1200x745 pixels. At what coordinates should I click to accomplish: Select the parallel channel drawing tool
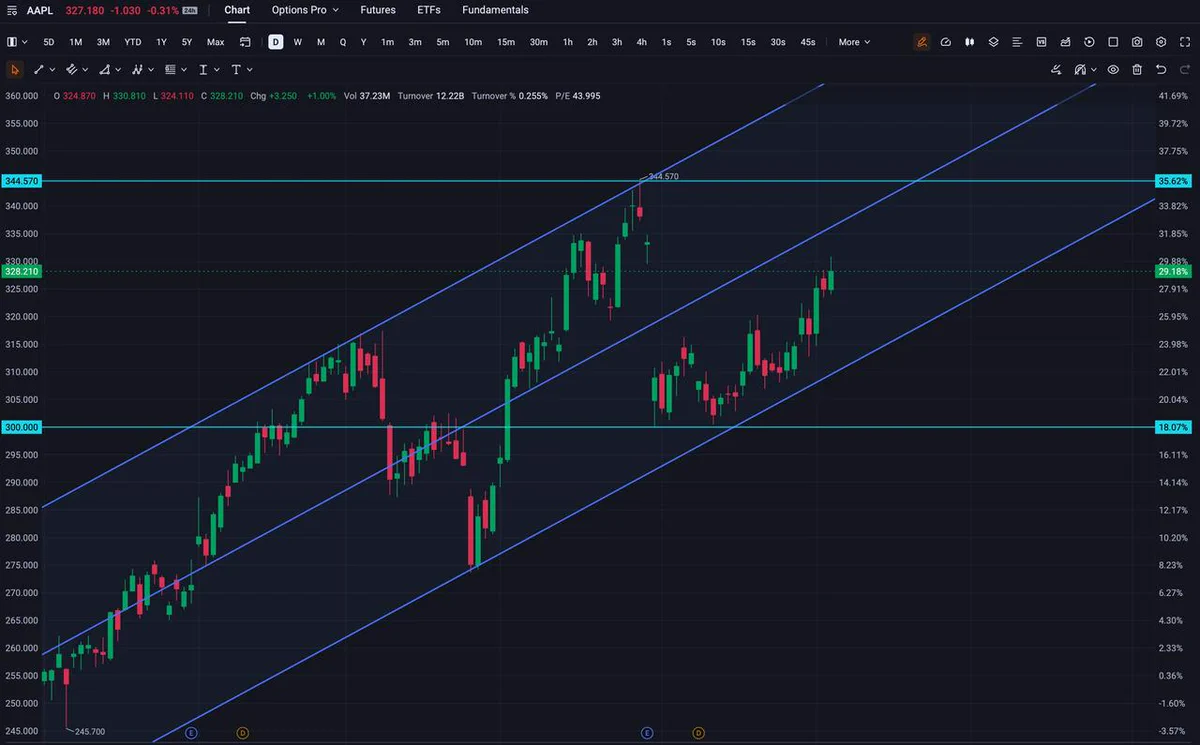[x=71, y=70]
